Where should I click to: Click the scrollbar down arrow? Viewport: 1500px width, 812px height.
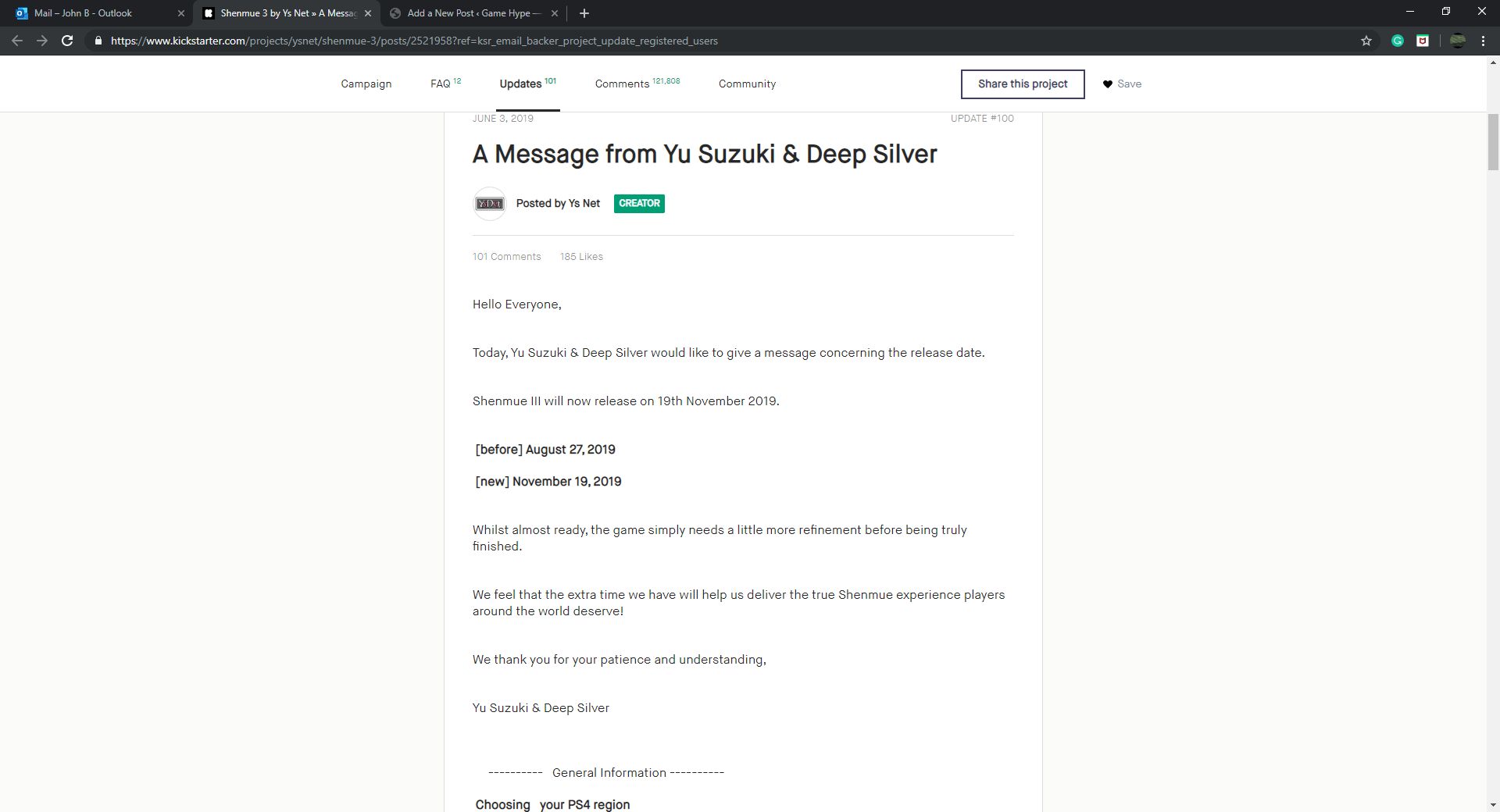[x=1493, y=805]
